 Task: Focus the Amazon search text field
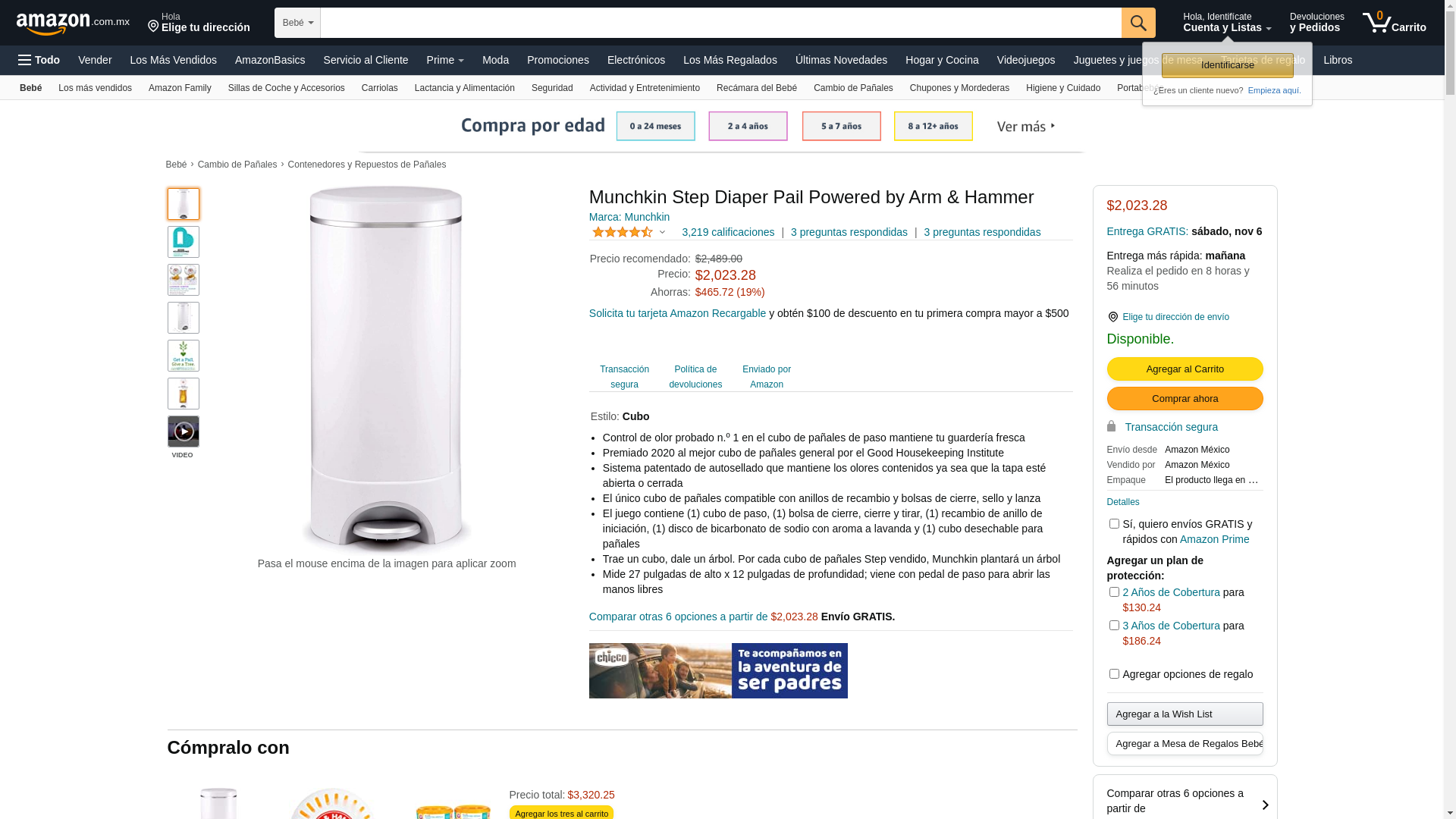tap(721, 23)
